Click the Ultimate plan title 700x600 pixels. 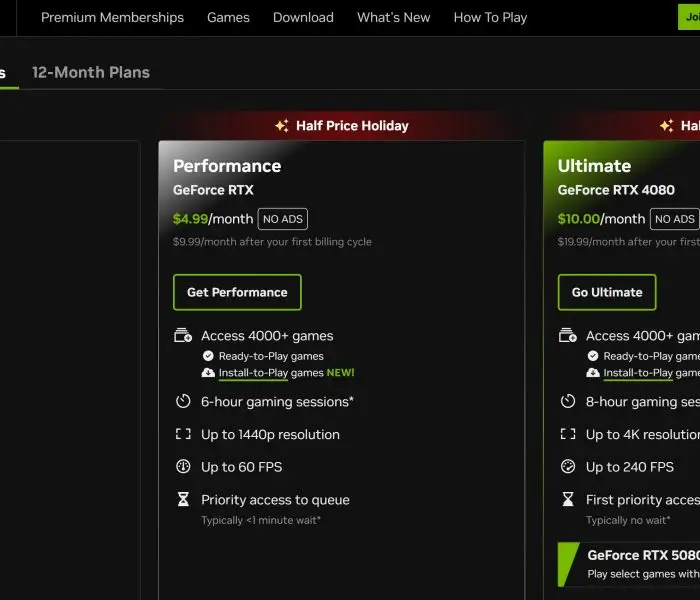594,166
